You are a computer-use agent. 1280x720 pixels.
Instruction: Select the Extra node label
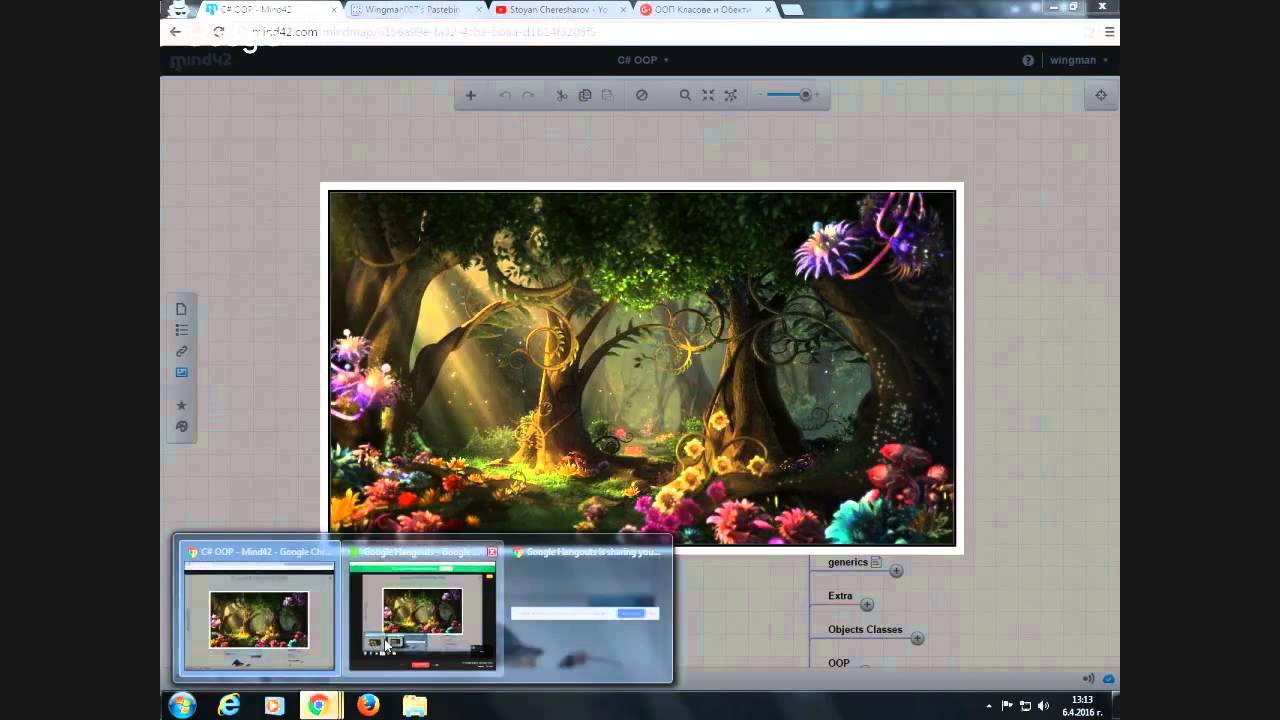(840, 596)
